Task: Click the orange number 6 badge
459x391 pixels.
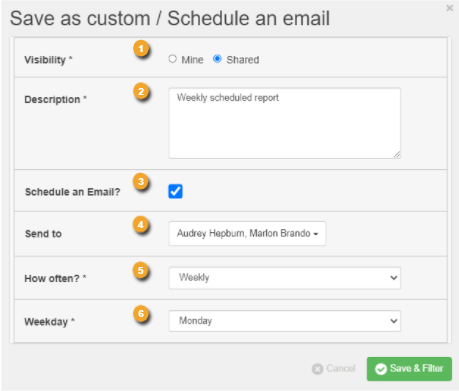Action: (x=141, y=314)
